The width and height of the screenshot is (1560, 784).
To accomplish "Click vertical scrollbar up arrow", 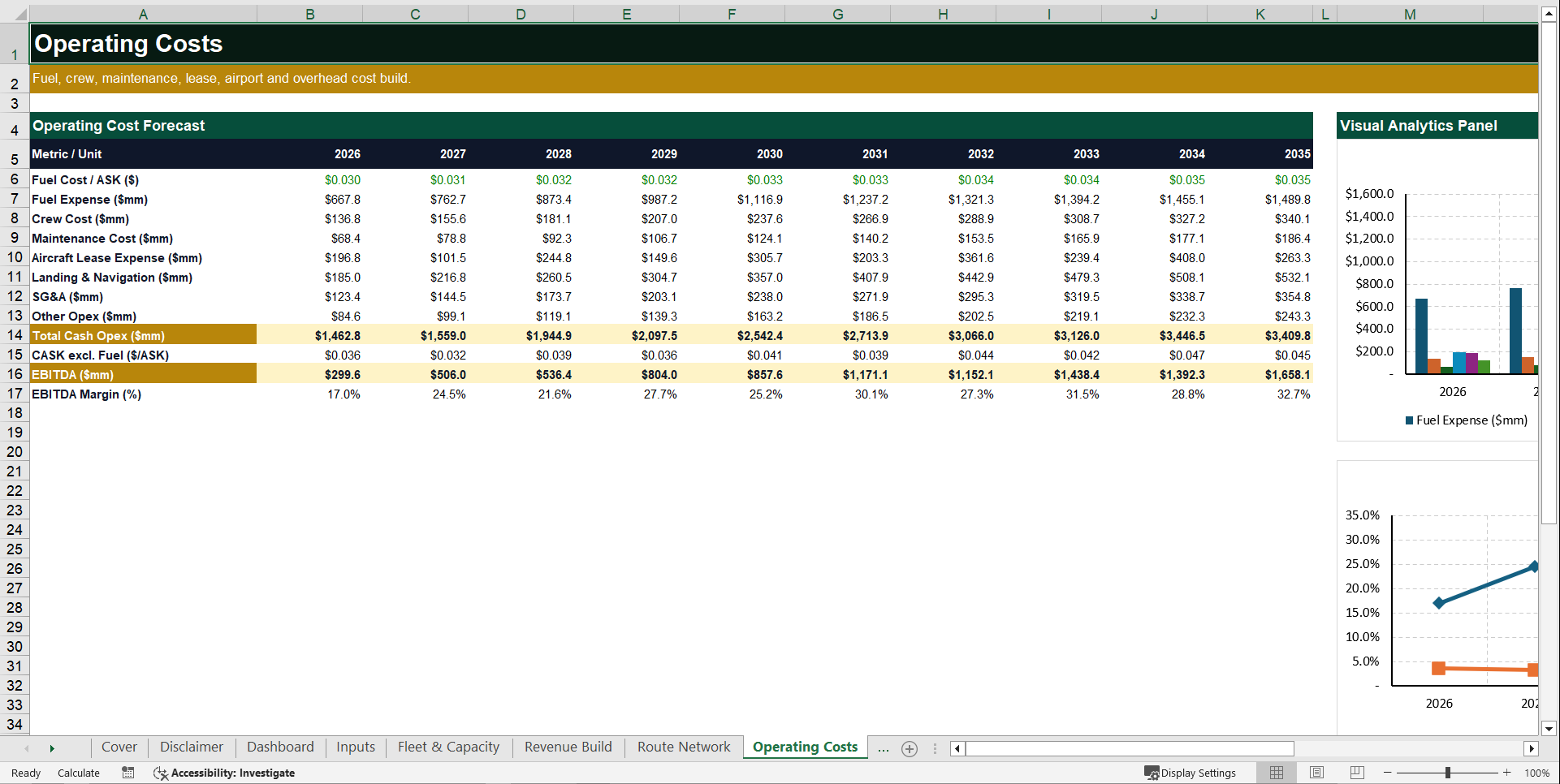I will (1549, 14).
